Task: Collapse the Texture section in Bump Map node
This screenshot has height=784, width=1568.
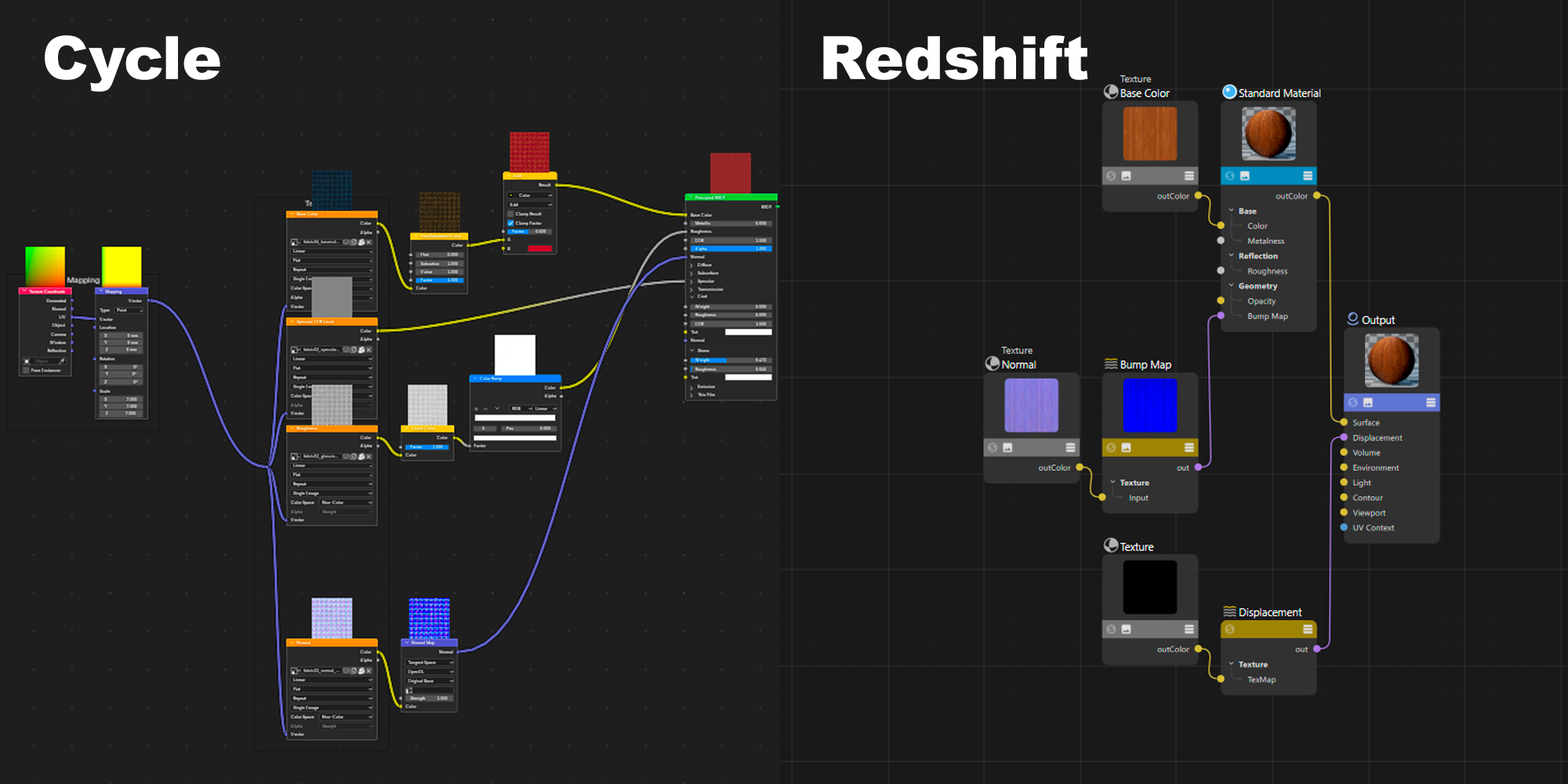Action: point(1113,482)
